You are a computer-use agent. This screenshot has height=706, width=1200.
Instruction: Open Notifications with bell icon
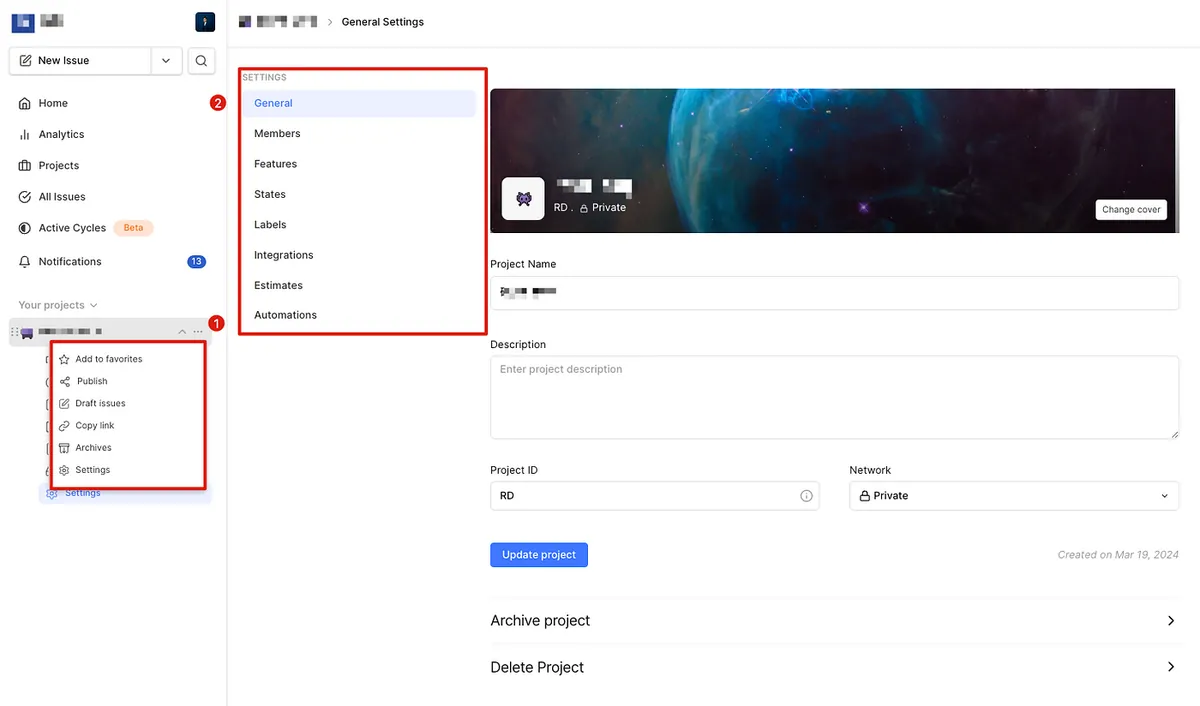coord(70,261)
